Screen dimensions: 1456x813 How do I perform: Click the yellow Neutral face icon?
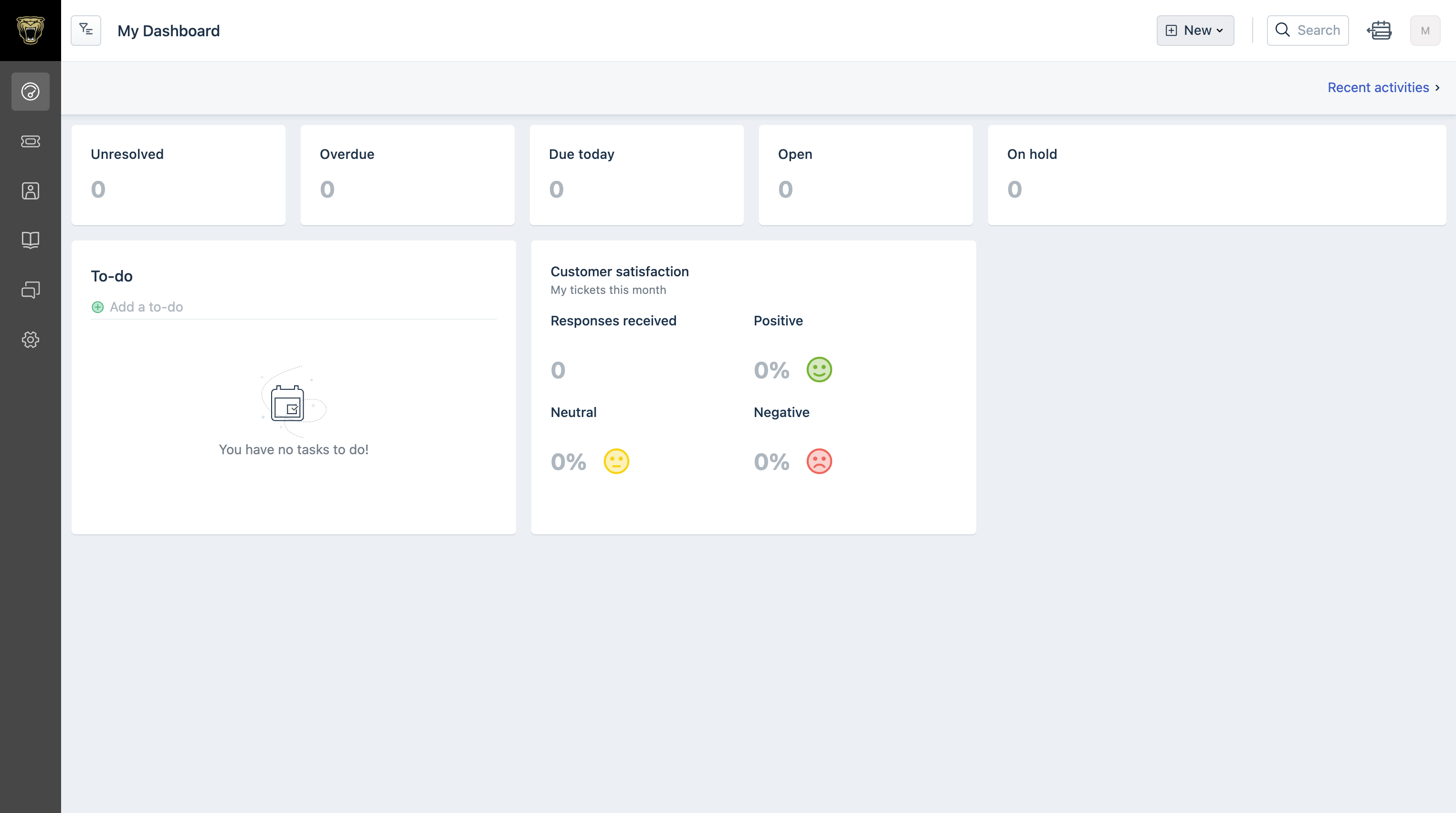pyautogui.click(x=616, y=461)
